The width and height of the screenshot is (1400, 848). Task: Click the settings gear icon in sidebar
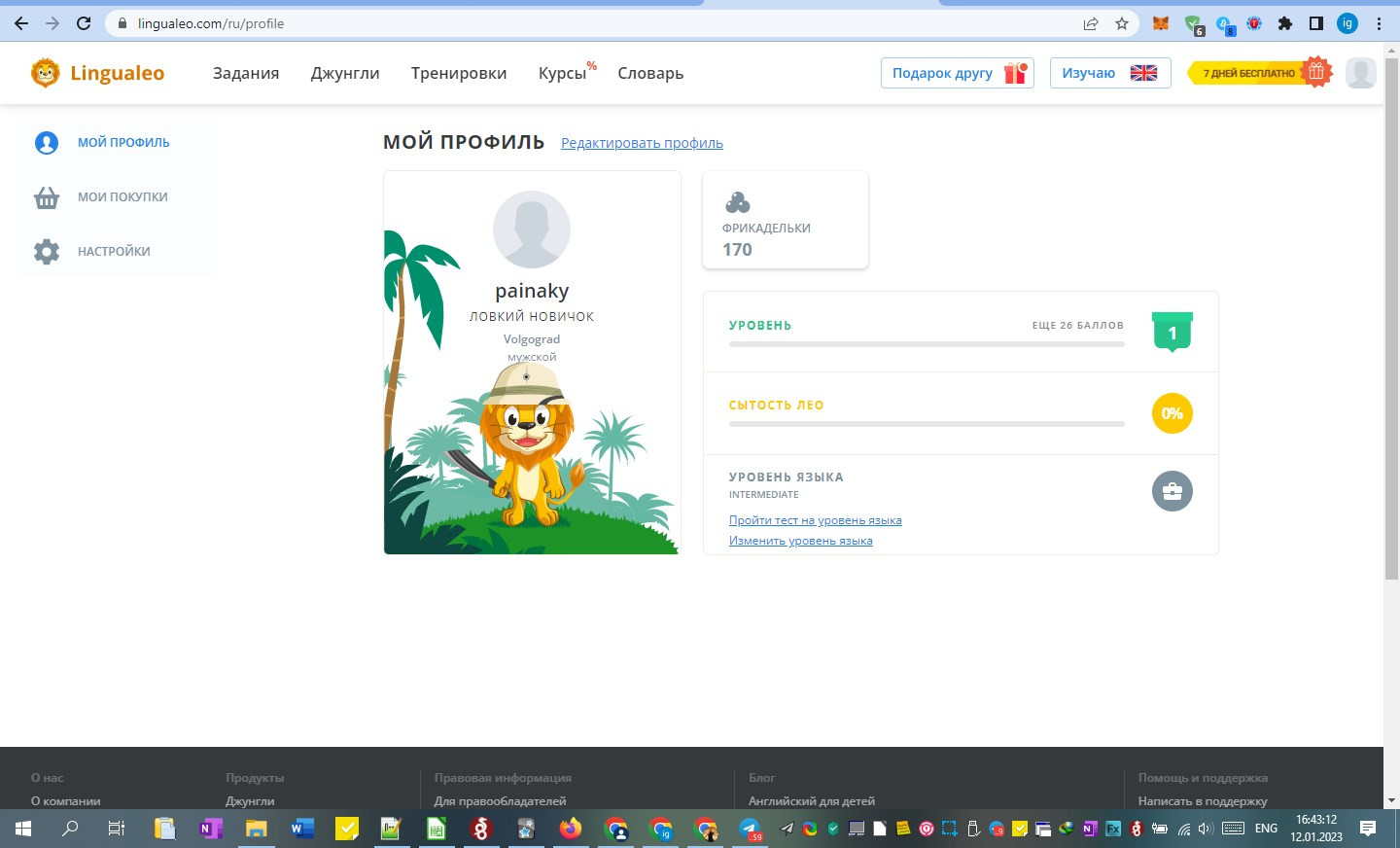click(x=47, y=252)
